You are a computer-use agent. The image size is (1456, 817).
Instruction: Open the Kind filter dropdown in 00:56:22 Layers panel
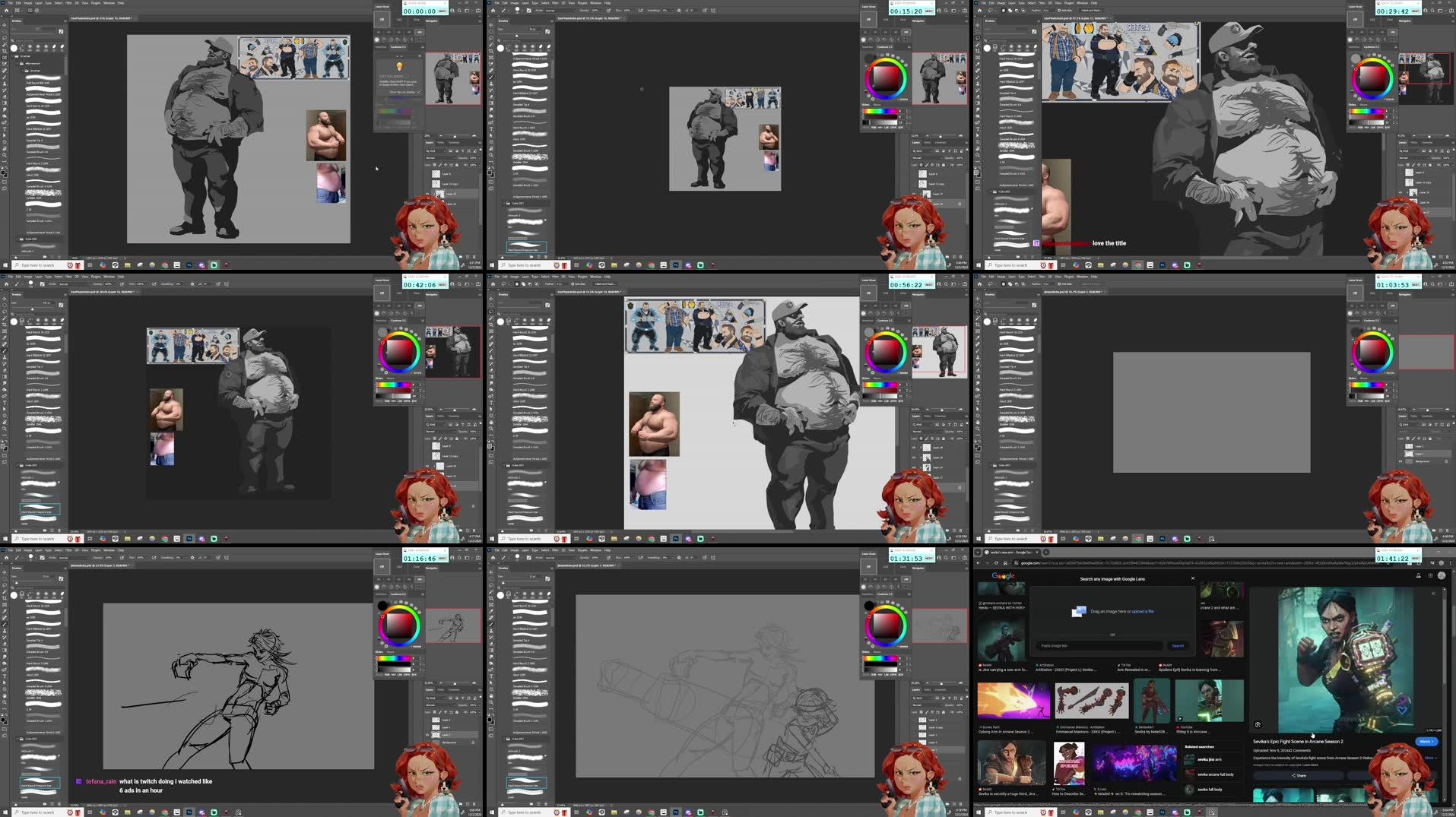921,424
